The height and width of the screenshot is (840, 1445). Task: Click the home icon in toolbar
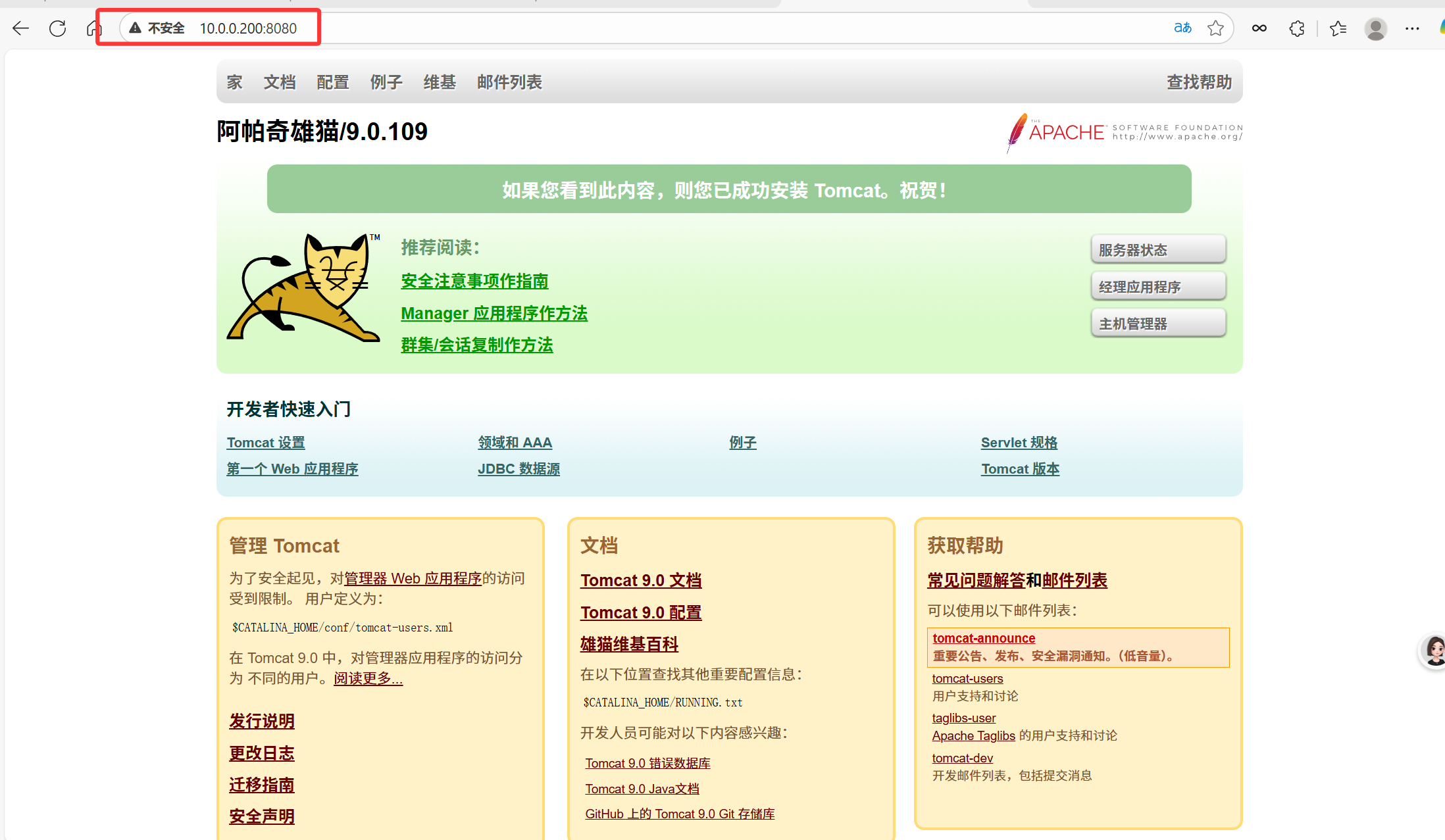pyautogui.click(x=94, y=28)
